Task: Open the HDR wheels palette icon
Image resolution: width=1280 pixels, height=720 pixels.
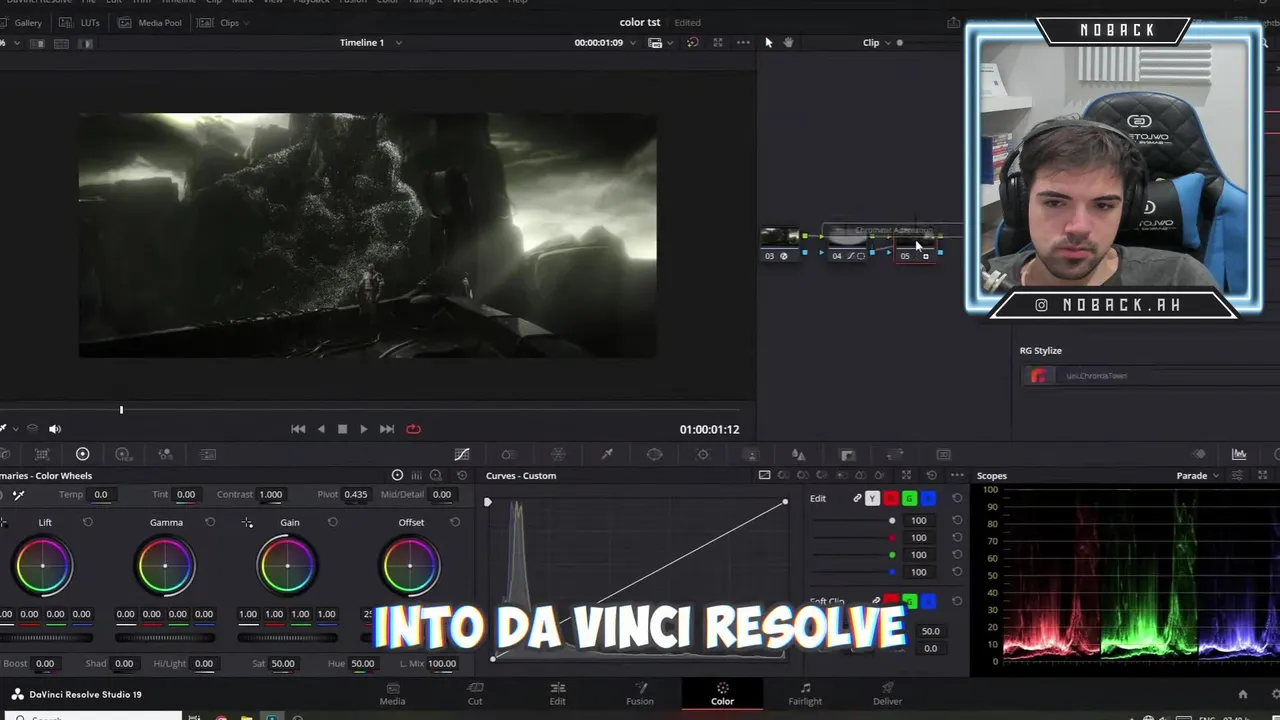Action: tap(124, 454)
